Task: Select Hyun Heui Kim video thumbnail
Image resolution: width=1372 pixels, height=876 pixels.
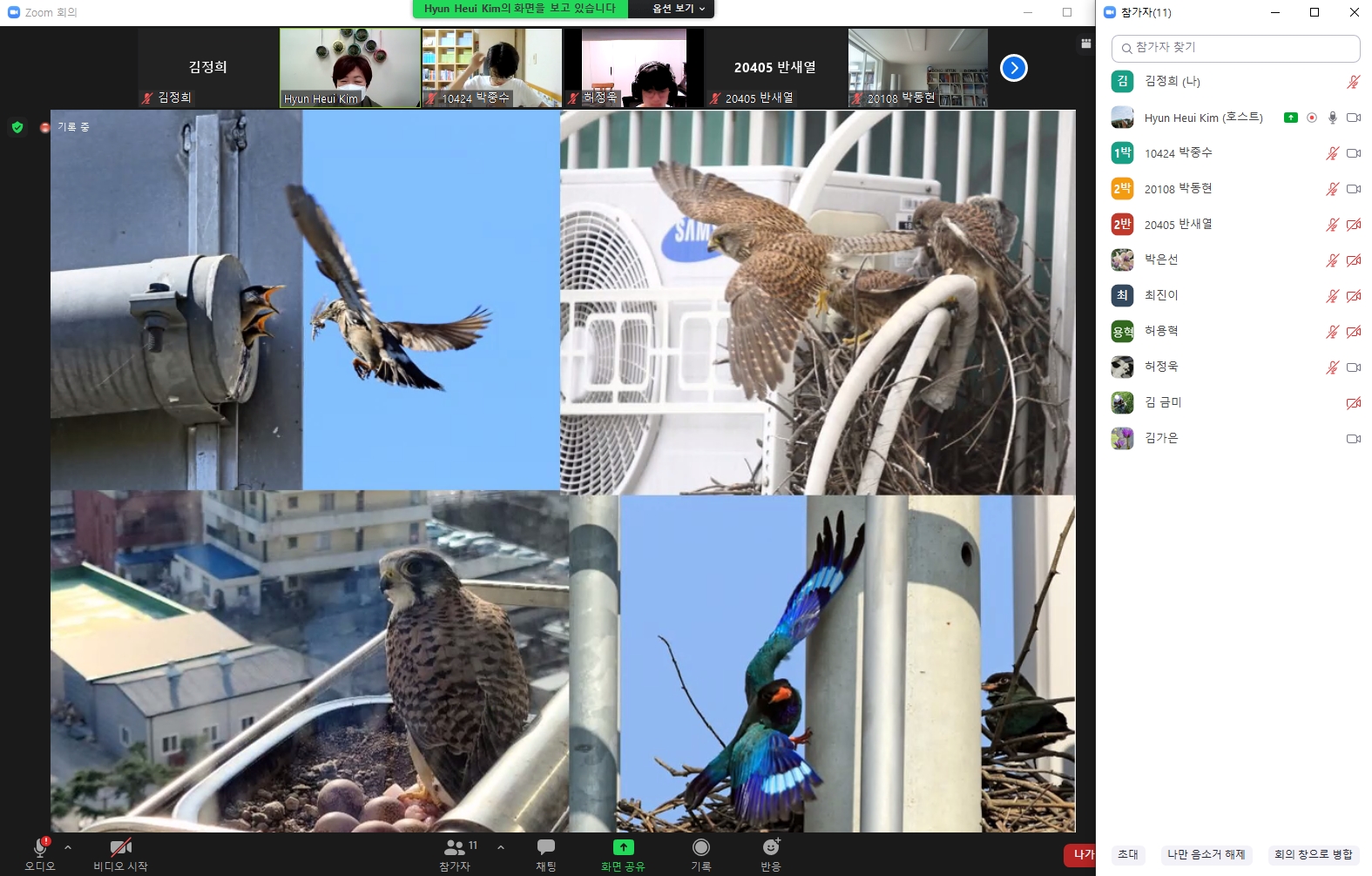Action: pos(350,68)
